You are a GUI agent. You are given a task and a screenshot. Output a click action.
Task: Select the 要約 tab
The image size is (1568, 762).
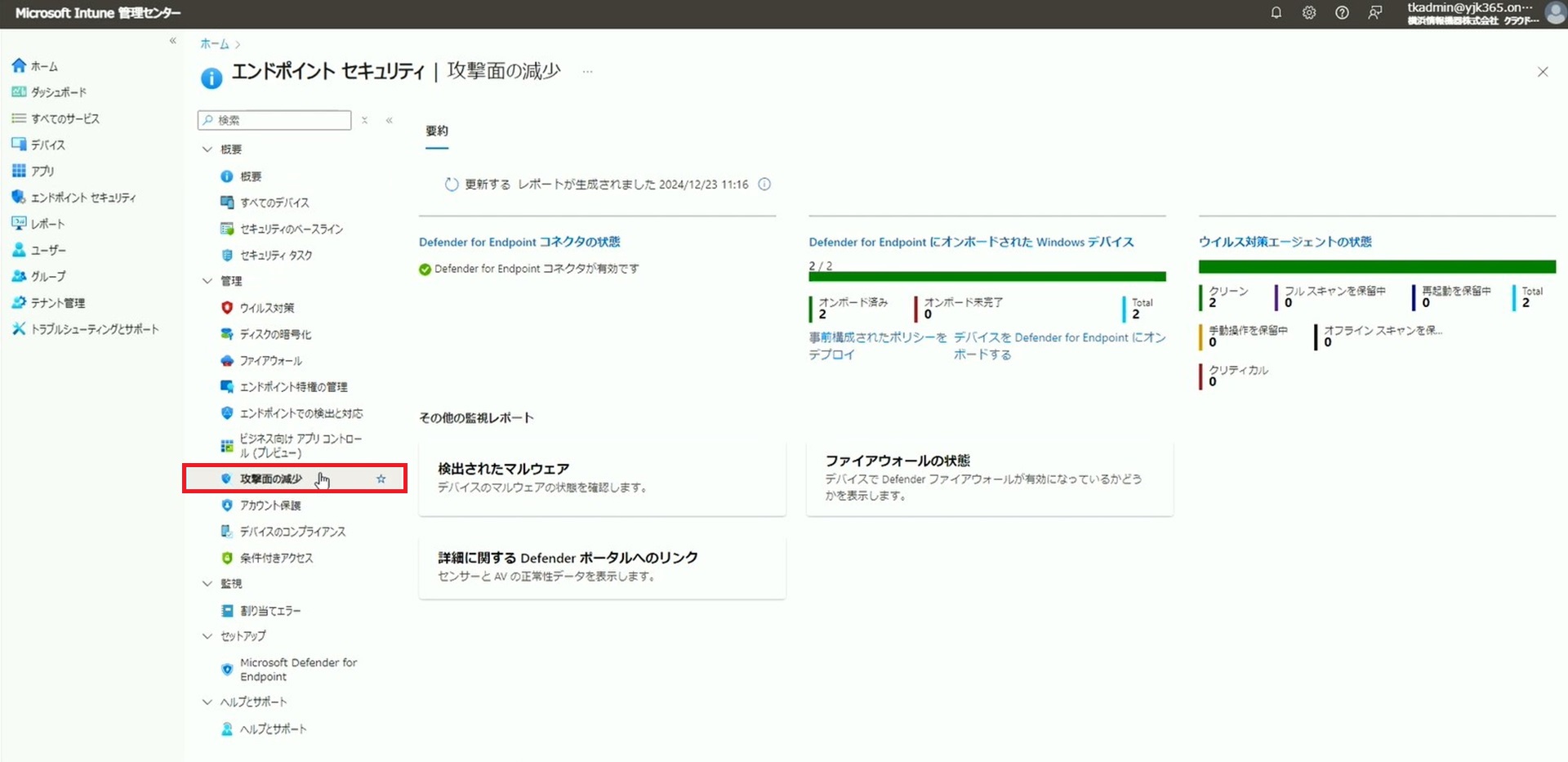pyautogui.click(x=437, y=131)
